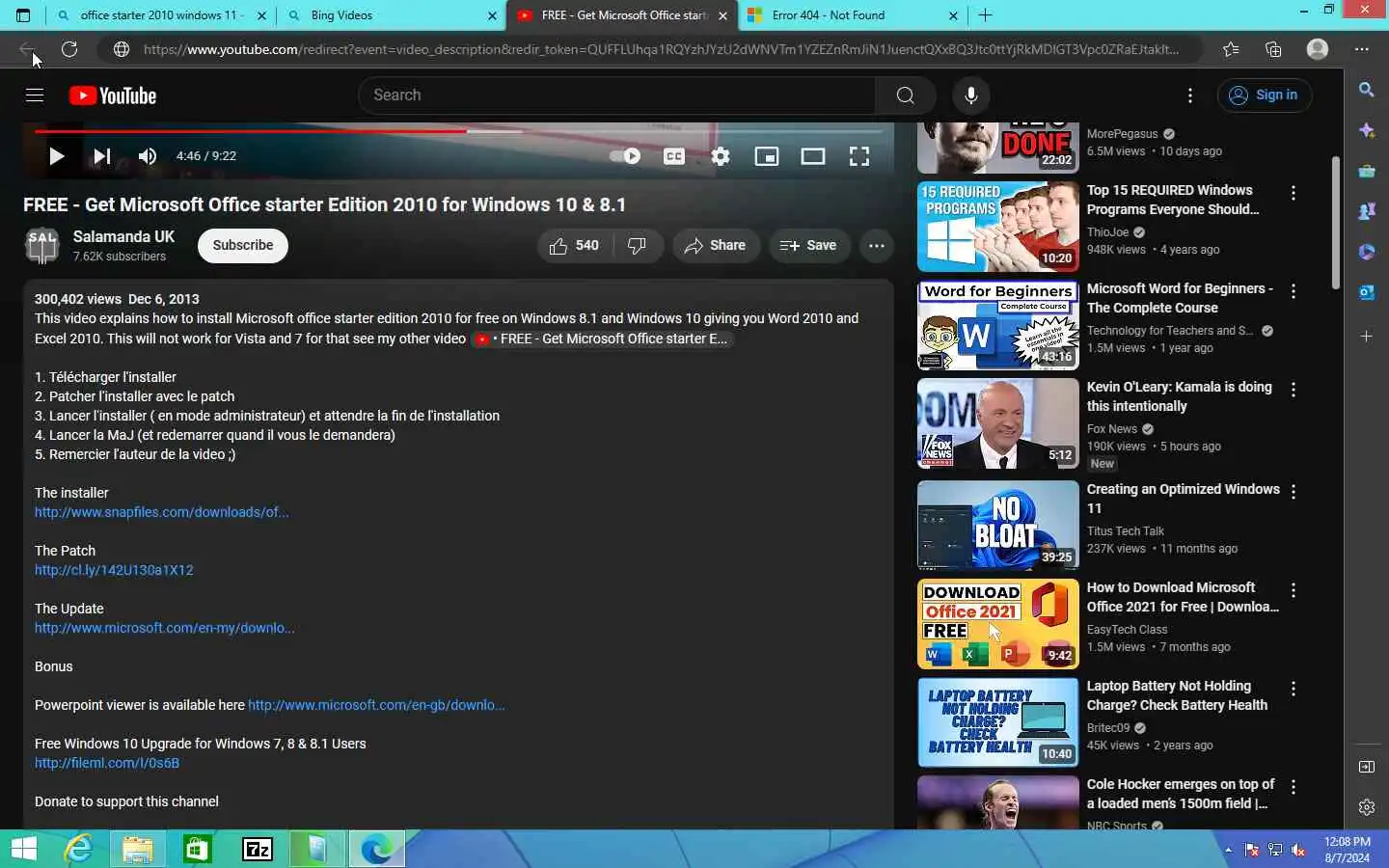Open the fileml.com Windows 10 upgrade link
The width and height of the screenshot is (1389, 868).
(x=107, y=763)
